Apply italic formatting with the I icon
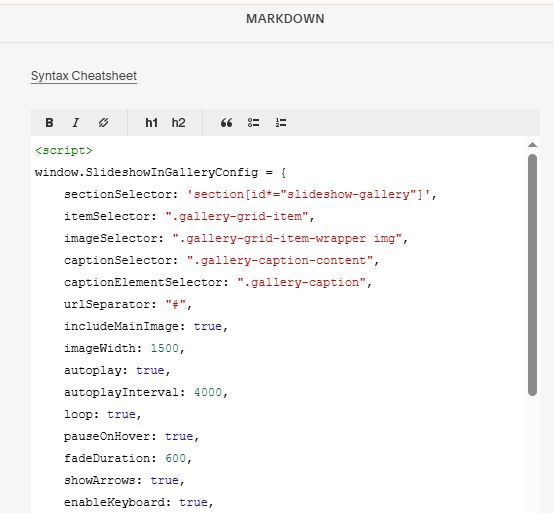Screen dimensions: 554x513 pyautogui.click(x=76, y=123)
